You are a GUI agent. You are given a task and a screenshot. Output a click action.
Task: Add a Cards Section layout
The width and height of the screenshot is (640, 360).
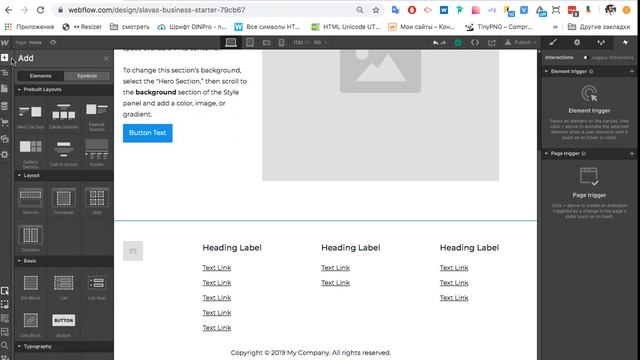click(64, 116)
